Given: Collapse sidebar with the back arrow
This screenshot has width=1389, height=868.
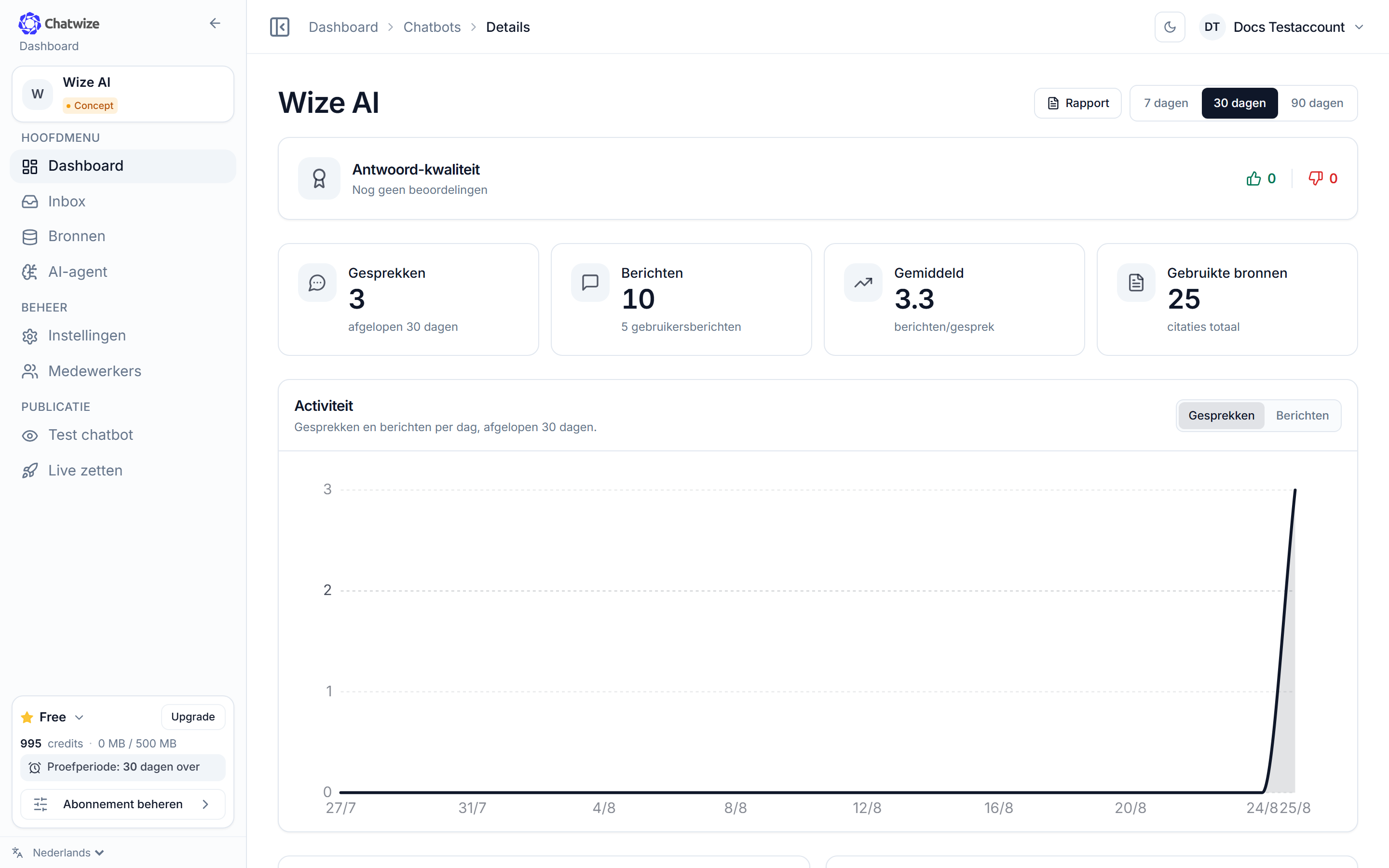Looking at the screenshot, I should 215,24.
